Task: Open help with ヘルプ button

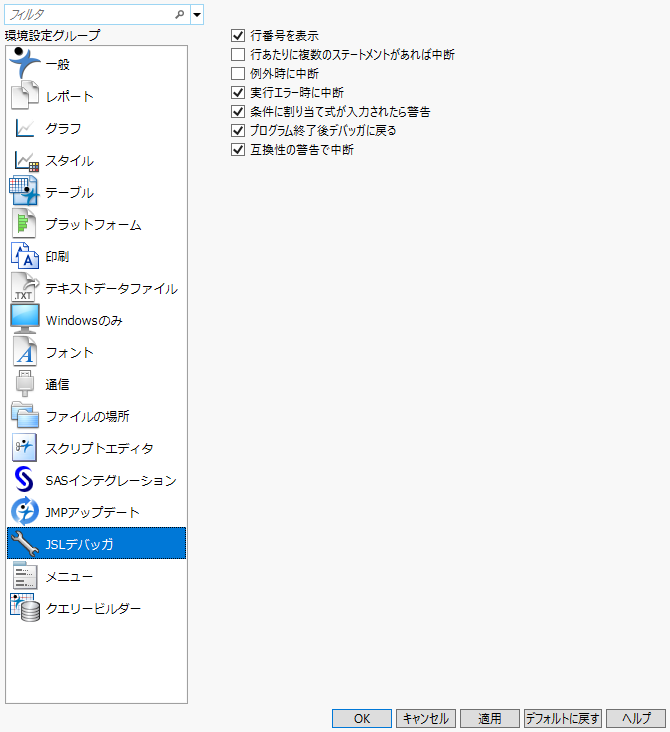Action: click(x=636, y=718)
